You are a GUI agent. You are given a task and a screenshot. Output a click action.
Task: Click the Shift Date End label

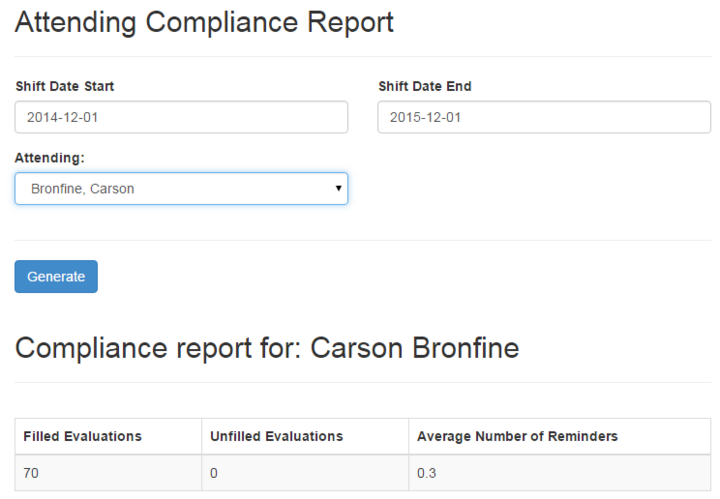425,86
